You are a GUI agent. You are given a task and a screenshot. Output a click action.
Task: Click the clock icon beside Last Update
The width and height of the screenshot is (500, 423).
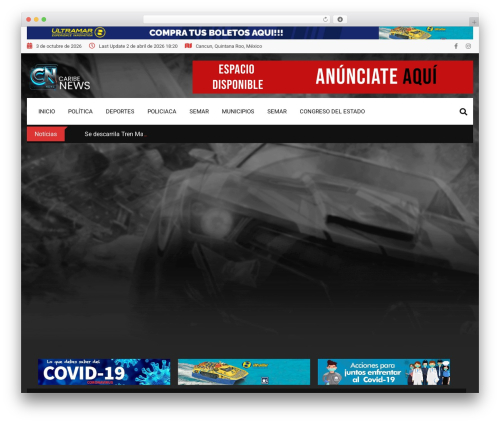[x=92, y=46]
